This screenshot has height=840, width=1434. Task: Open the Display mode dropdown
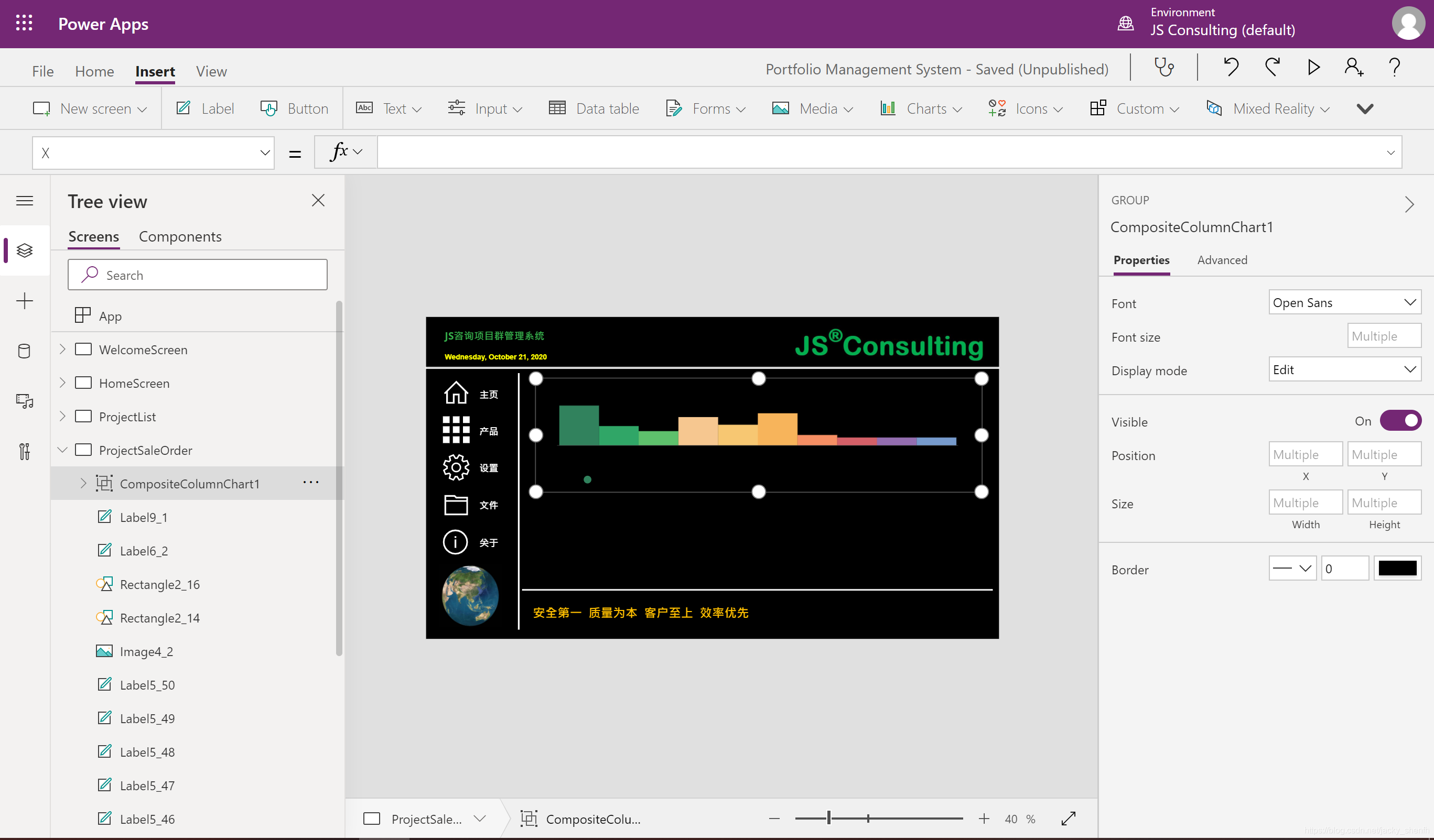[x=1344, y=369]
